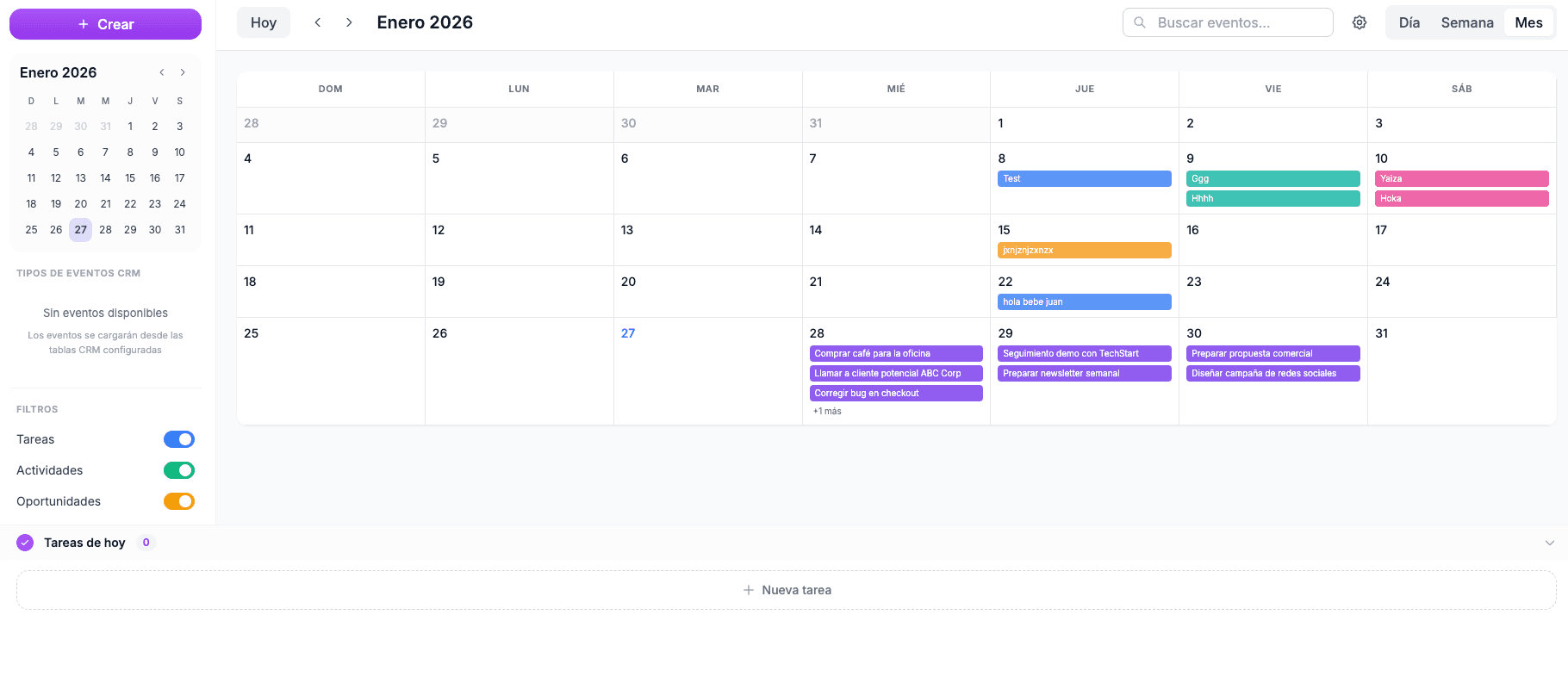The width and height of the screenshot is (1568, 677).
Task: Open the calendar settings gear
Action: pyautogui.click(x=1360, y=22)
